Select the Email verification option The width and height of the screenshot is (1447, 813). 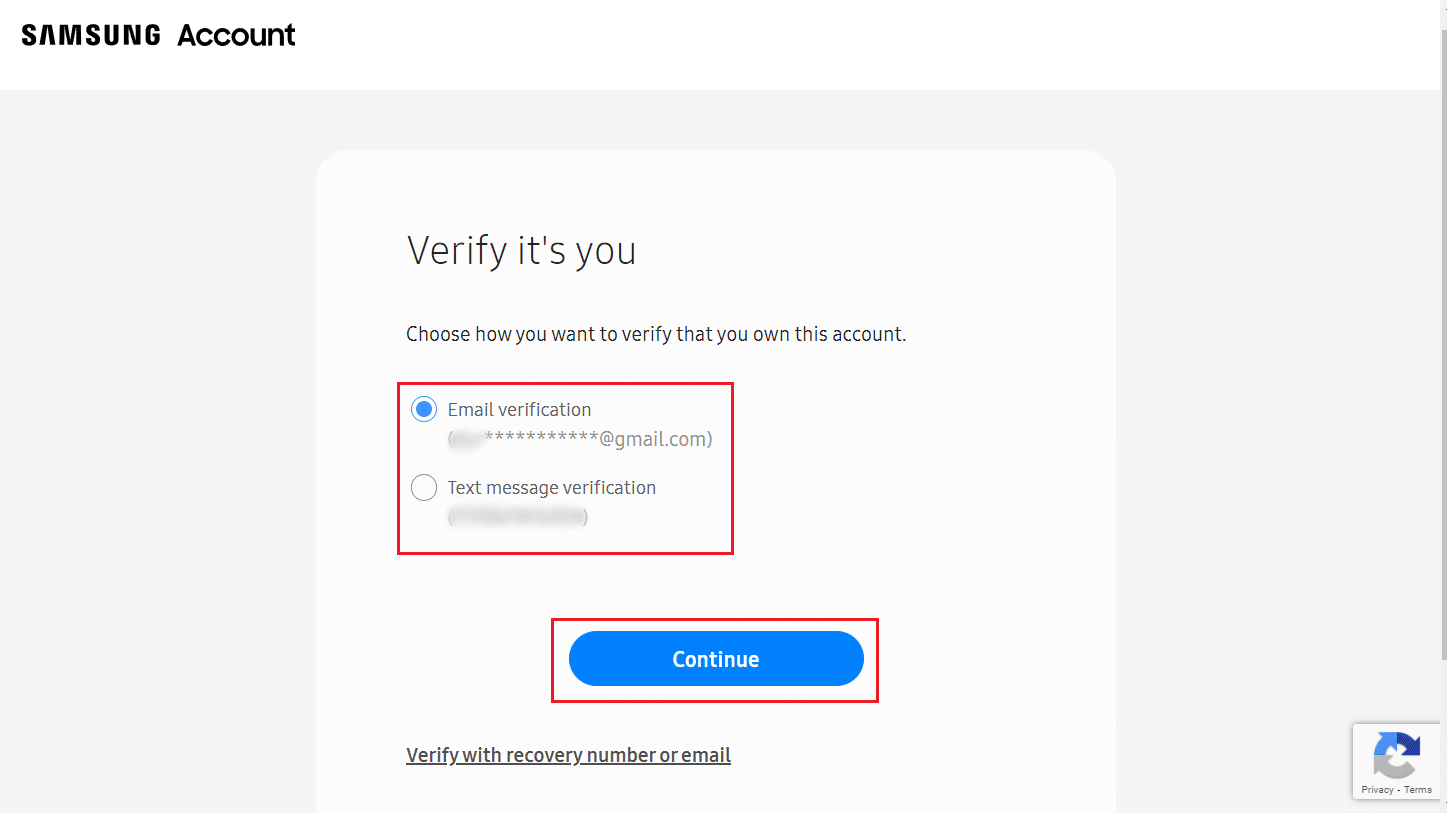point(519,408)
